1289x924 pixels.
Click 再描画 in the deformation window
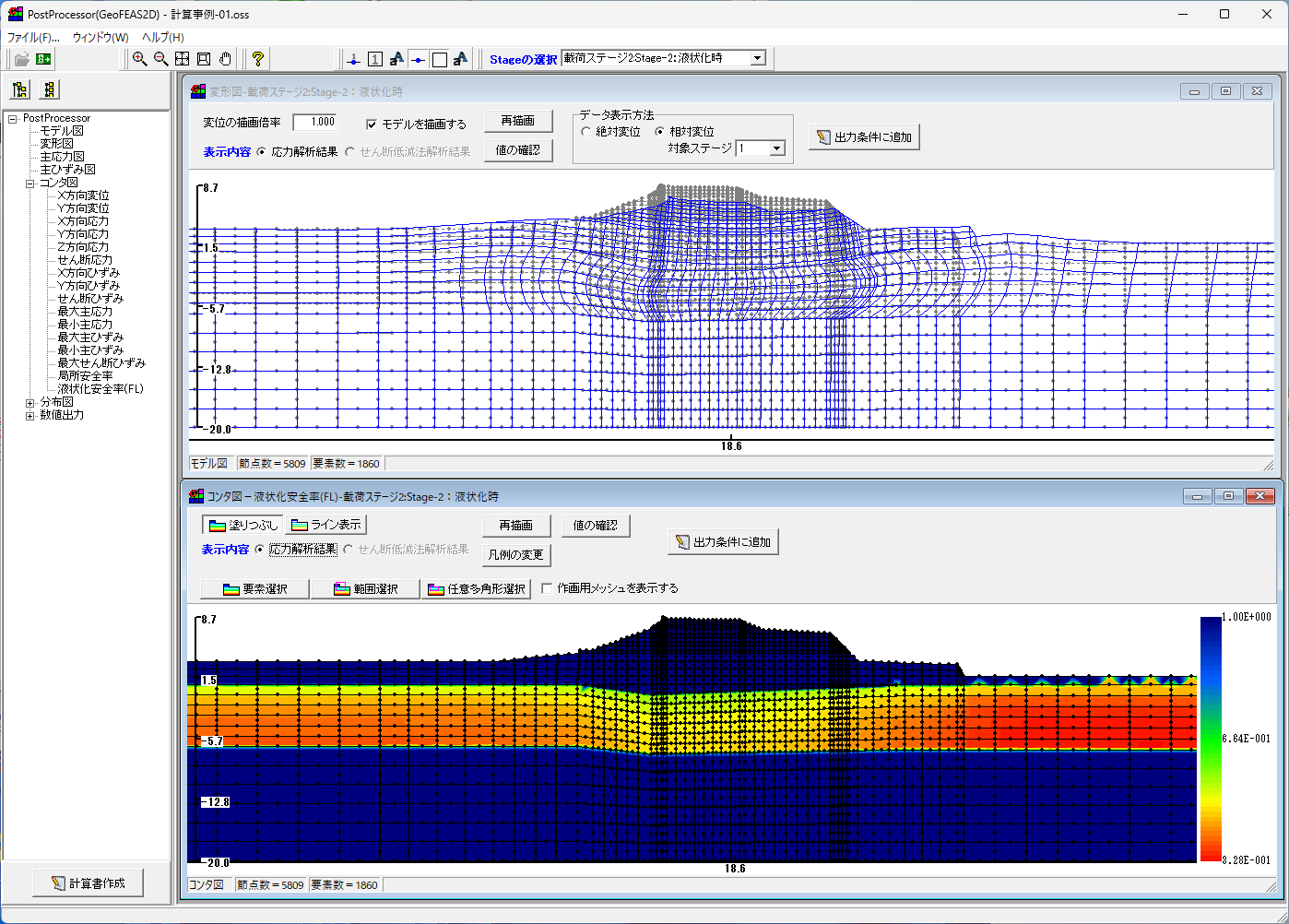click(517, 121)
